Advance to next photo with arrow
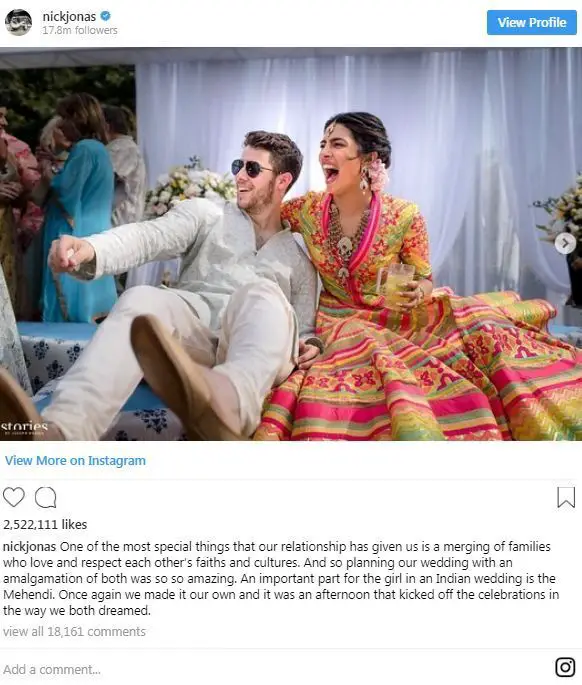Image resolution: width=582 pixels, height=685 pixels. pos(565,243)
